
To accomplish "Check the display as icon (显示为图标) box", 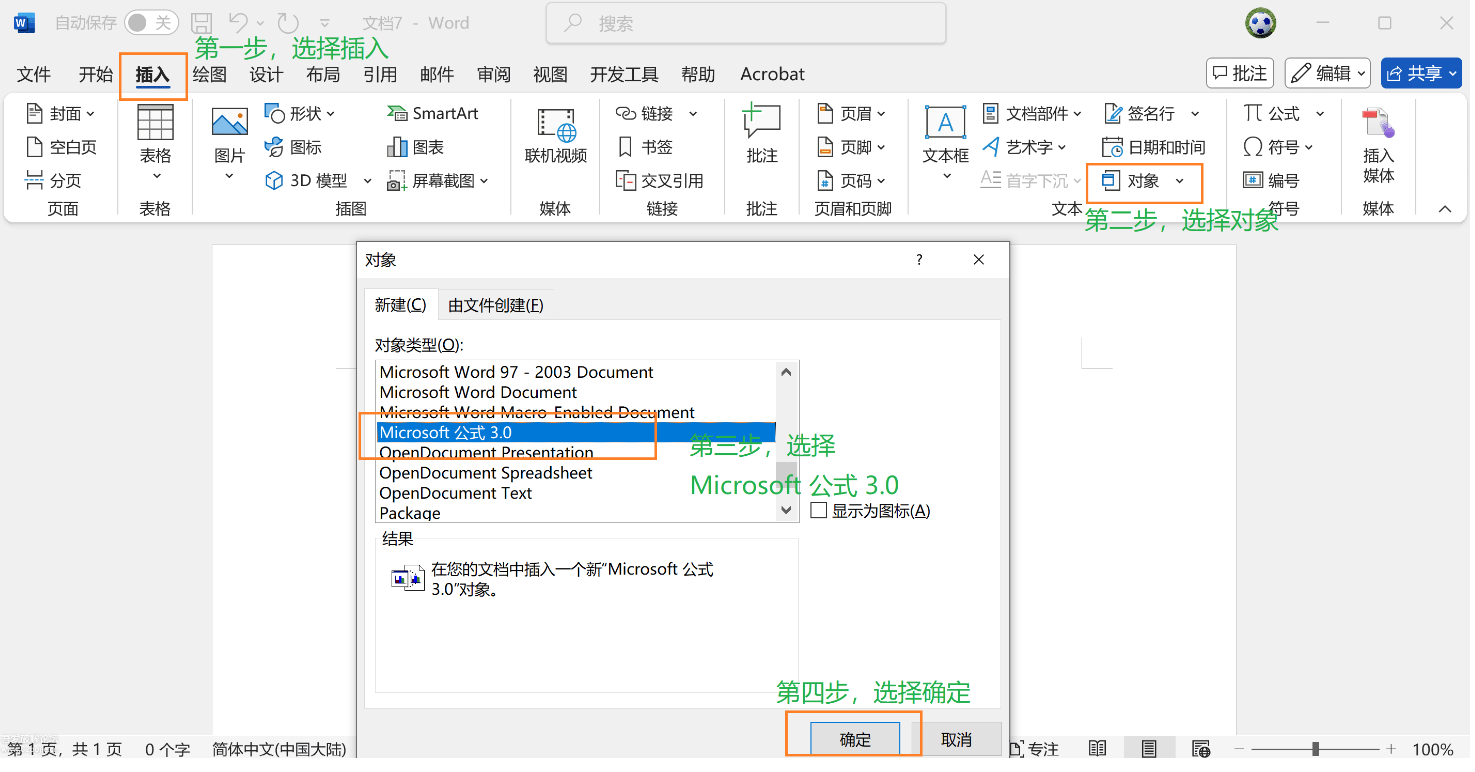I will pos(818,511).
